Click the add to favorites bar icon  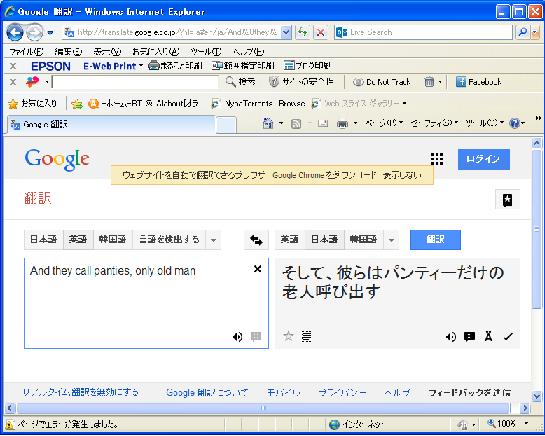(x=76, y=104)
